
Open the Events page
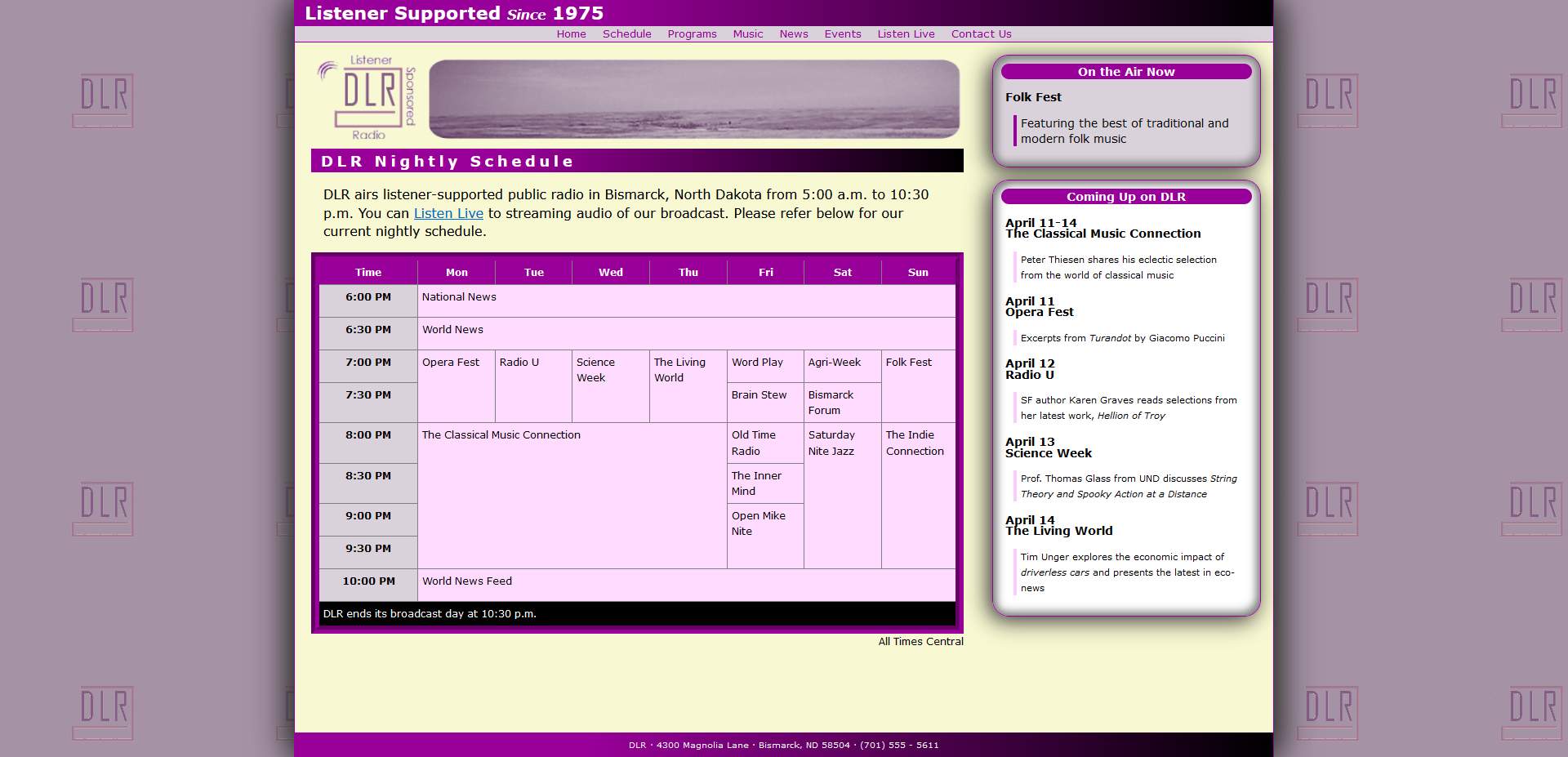point(842,33)
